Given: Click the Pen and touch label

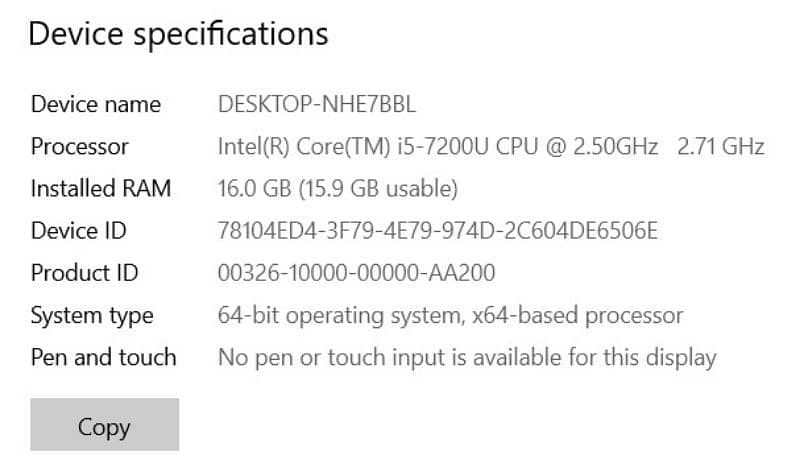Looking at the screenshot, I should [103, 357].
